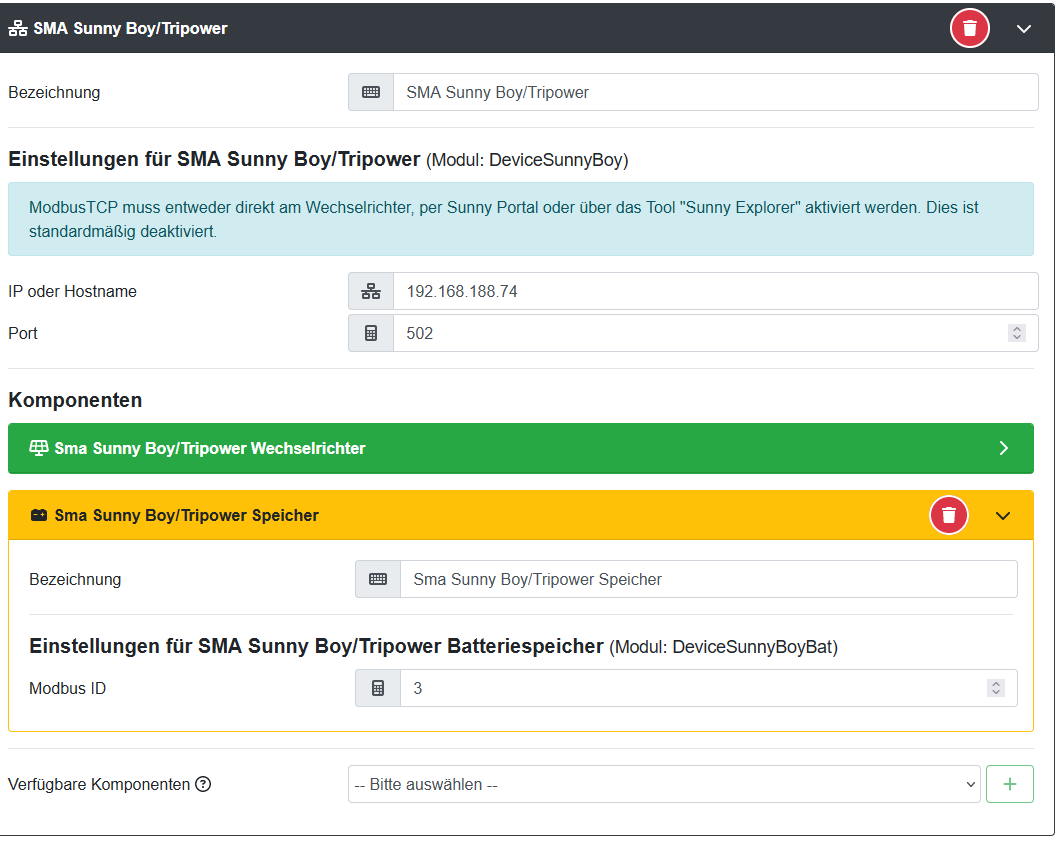Open help for Verfügbare Komponenten

[203, 784]
